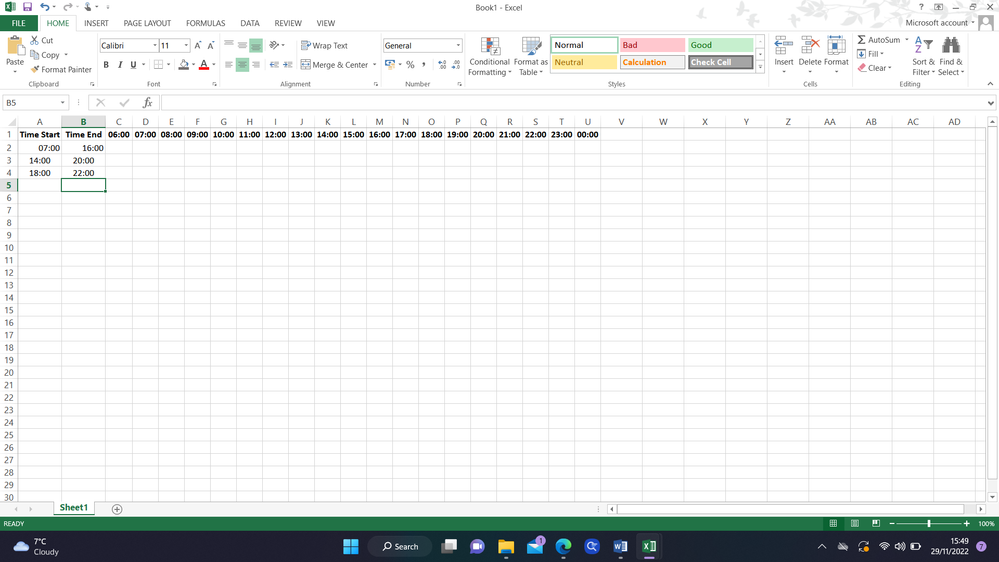Toggle top vertical alignment
Viewport: 999px width, 562px height.
(229, 45)
